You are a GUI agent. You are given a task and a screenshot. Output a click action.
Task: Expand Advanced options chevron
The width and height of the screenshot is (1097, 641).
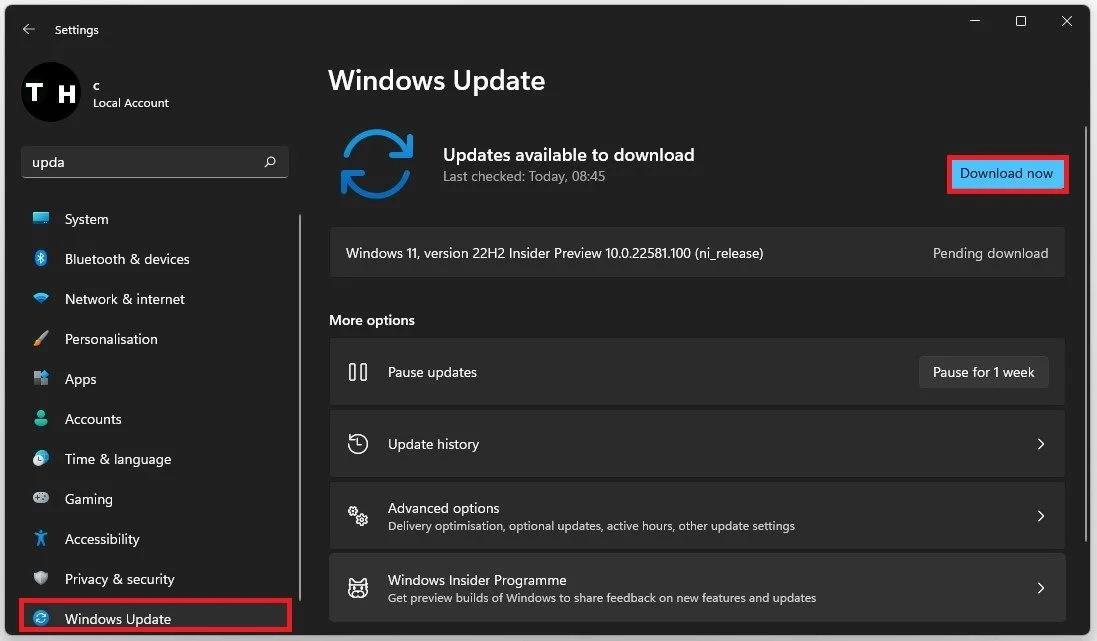(x=1040, y=516)
